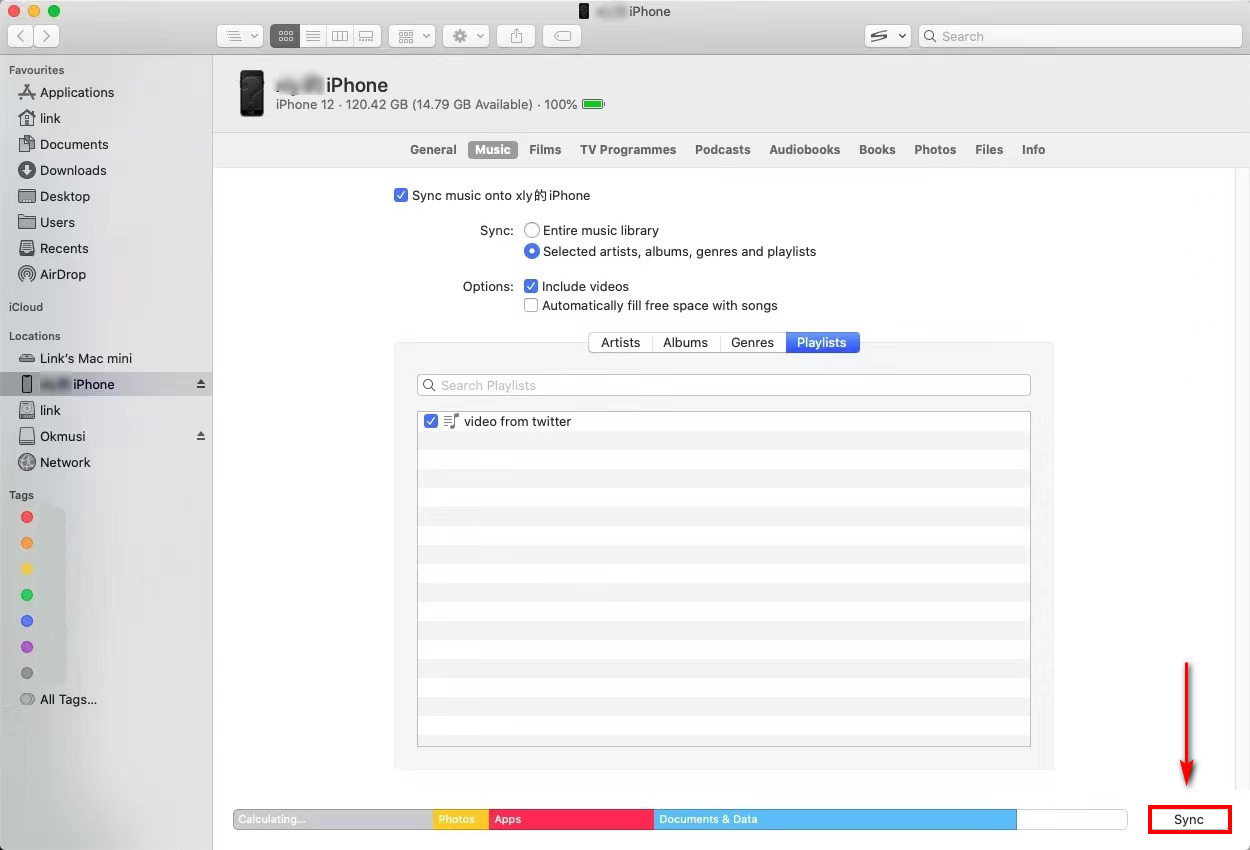Eject the iPhone in the sidebar
Image resolution: width=1250 pixels, height=850 pixels.
click(x=200, y=384)
